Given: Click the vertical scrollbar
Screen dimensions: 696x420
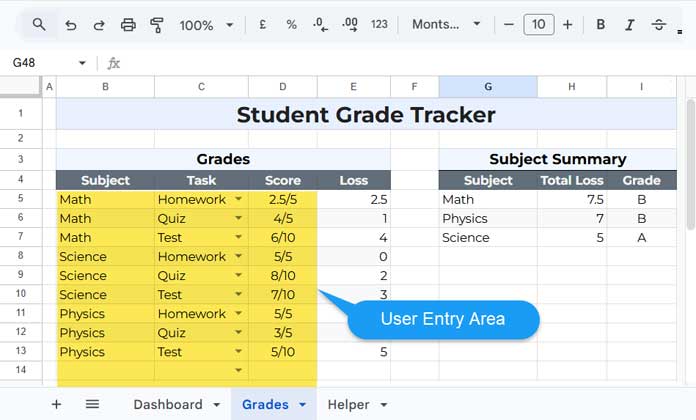Looking at the screenshot, I should tap(690, 164).
